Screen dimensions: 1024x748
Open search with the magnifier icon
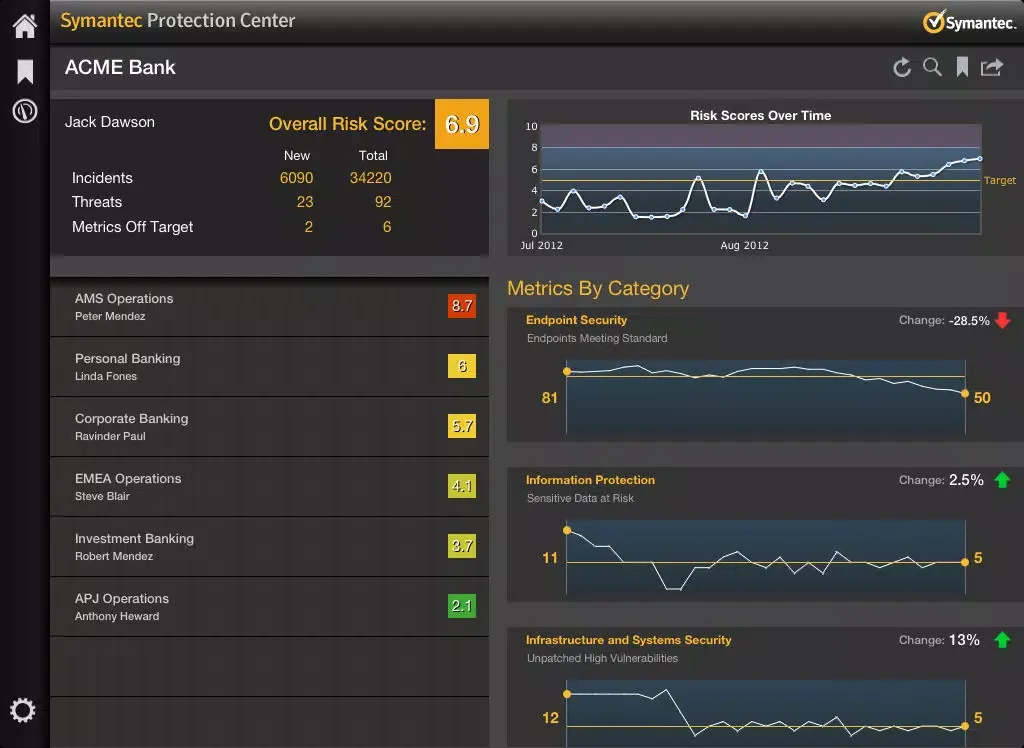coord(932,67)
